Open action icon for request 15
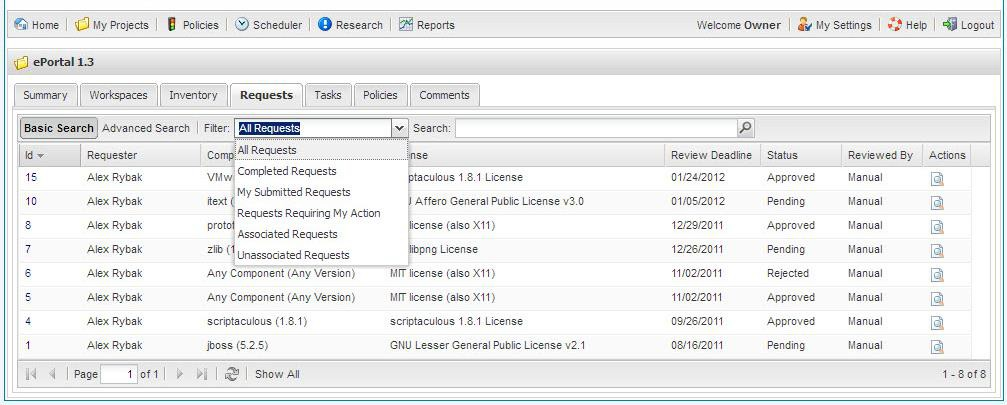The width and height of the screenshot is (1007, 405). [x=937, y=179]
